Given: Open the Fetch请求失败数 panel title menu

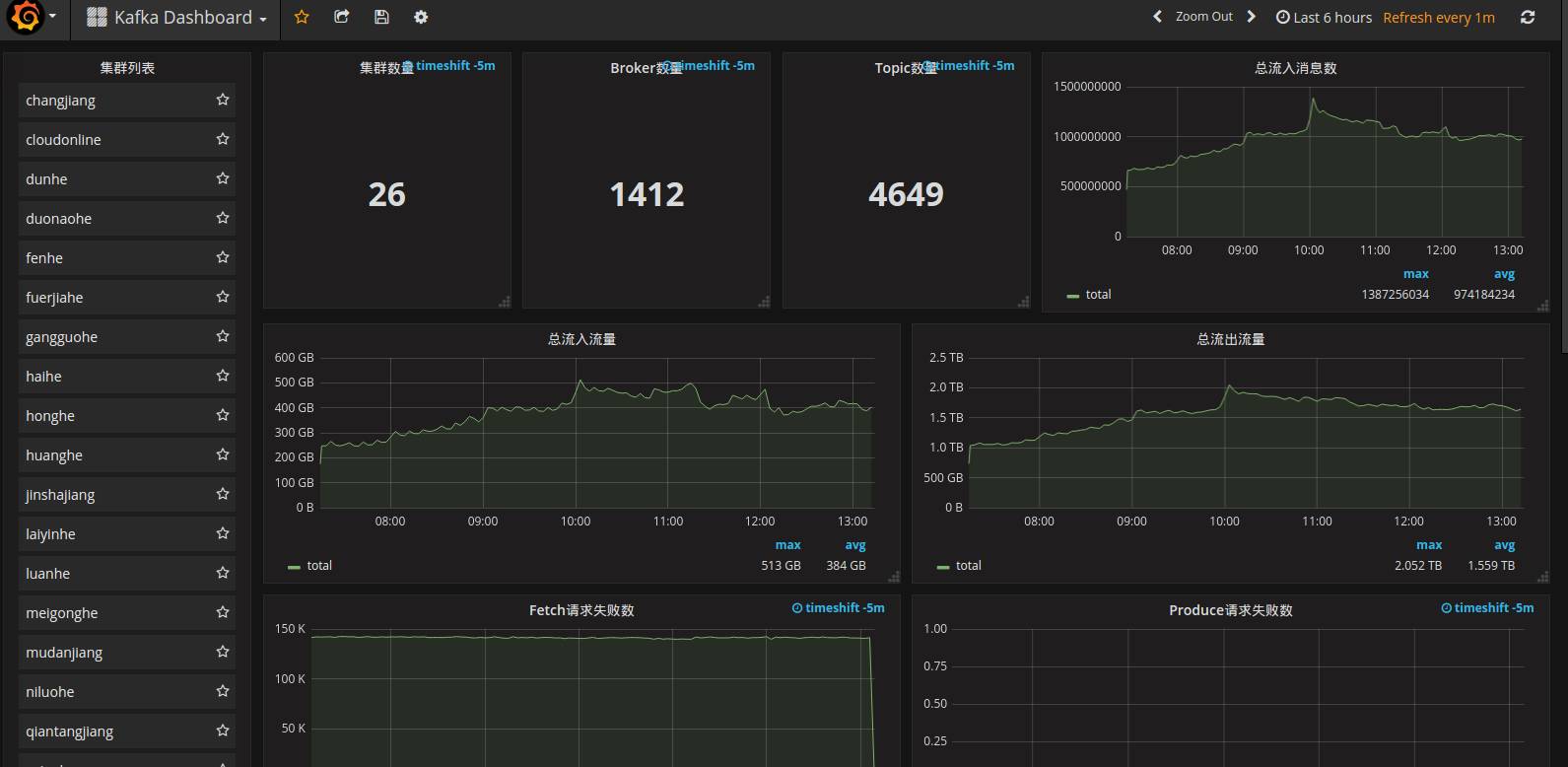Looking at the screenshot, I should click(581, 610).
